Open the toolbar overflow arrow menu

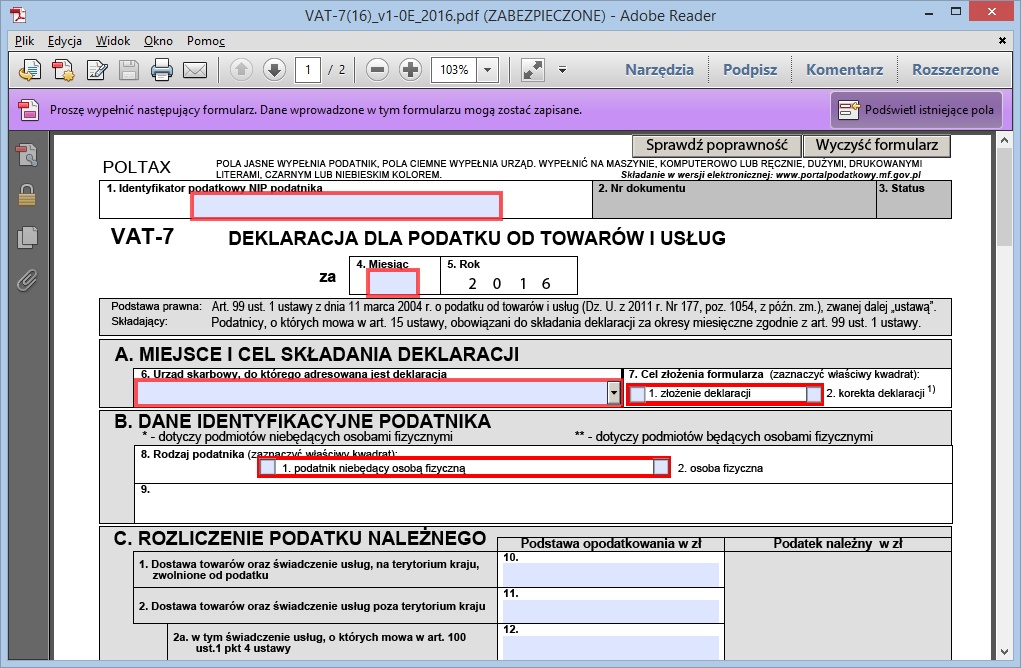tap(563, 70)
